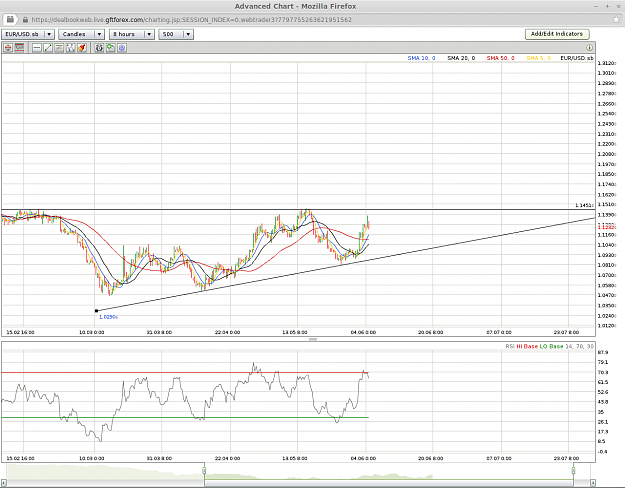Click the RSI indicator legend label
The width and height of the screenshot is (625, 488).
pos(510,346)
